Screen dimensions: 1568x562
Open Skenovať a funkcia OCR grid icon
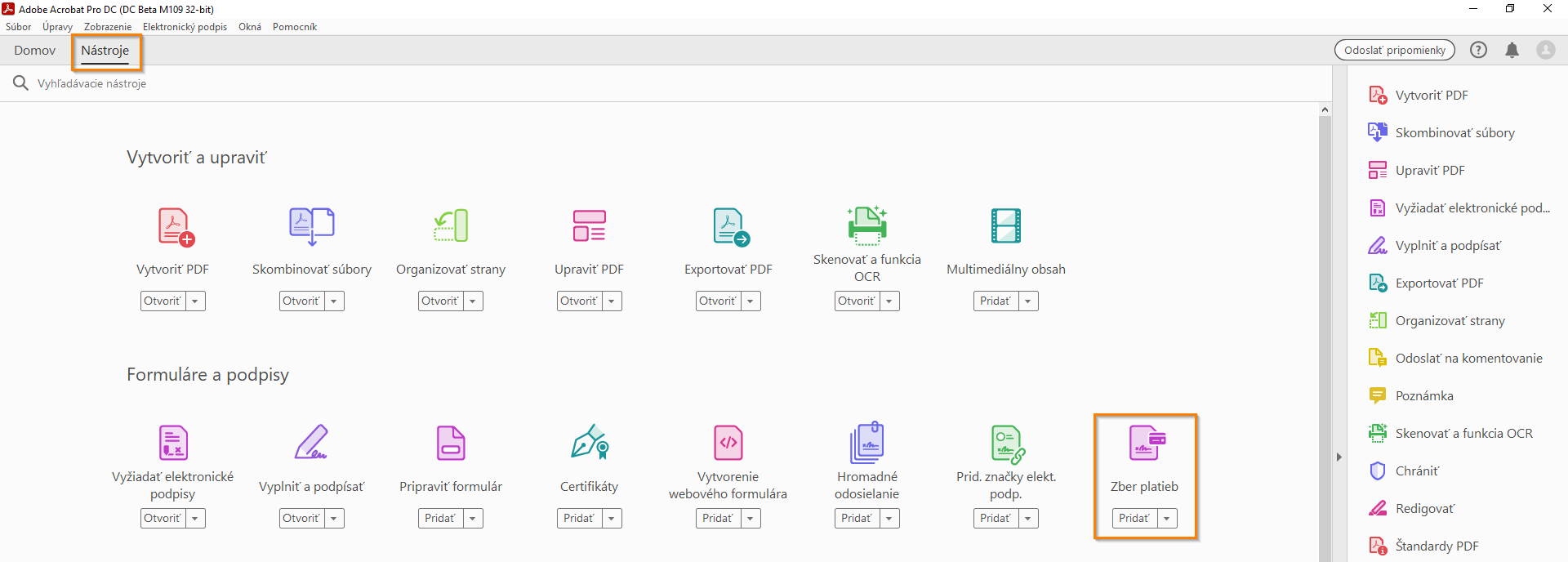[x=867, y=225]
